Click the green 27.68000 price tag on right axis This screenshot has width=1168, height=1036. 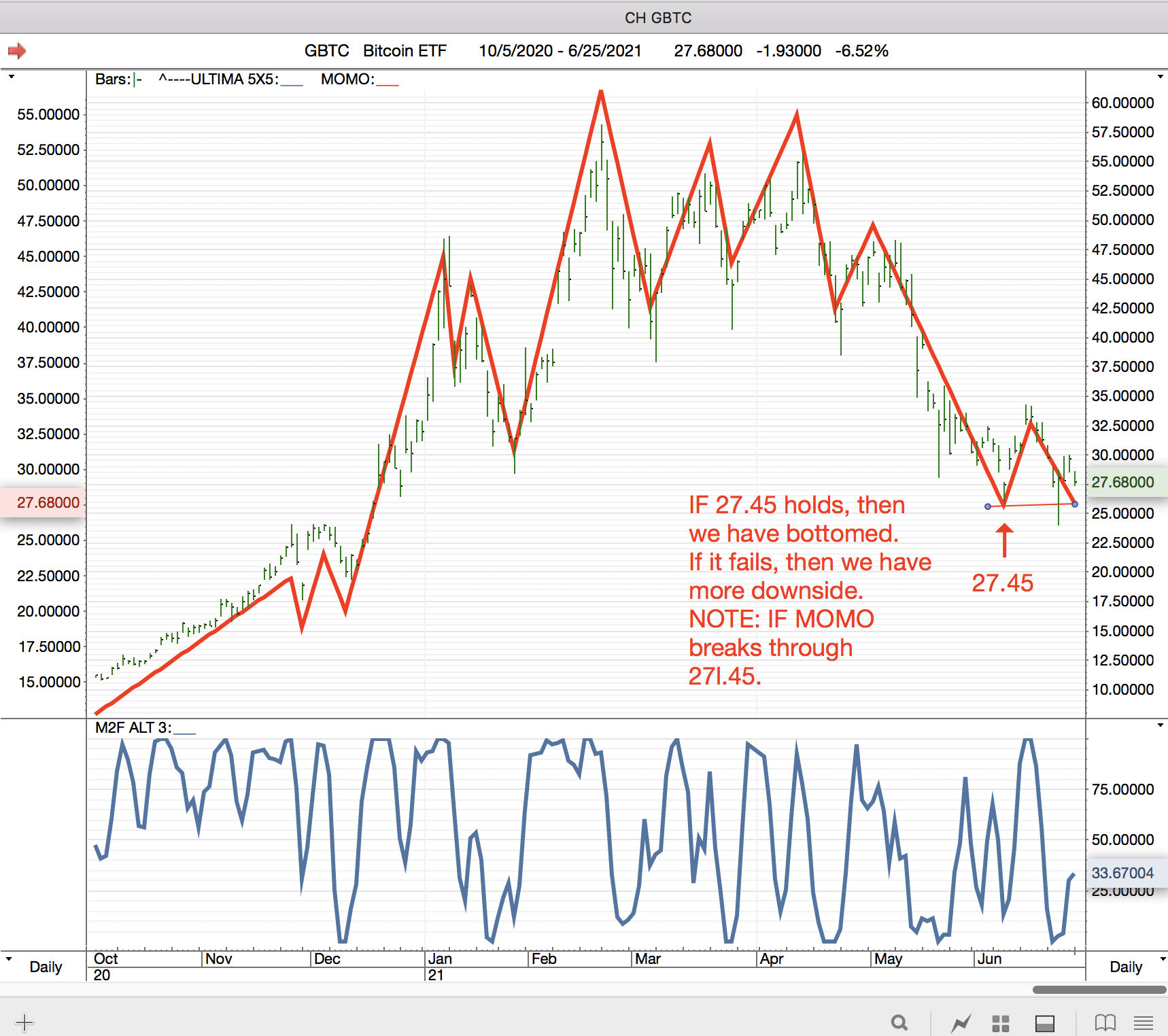coord(1127,482)
